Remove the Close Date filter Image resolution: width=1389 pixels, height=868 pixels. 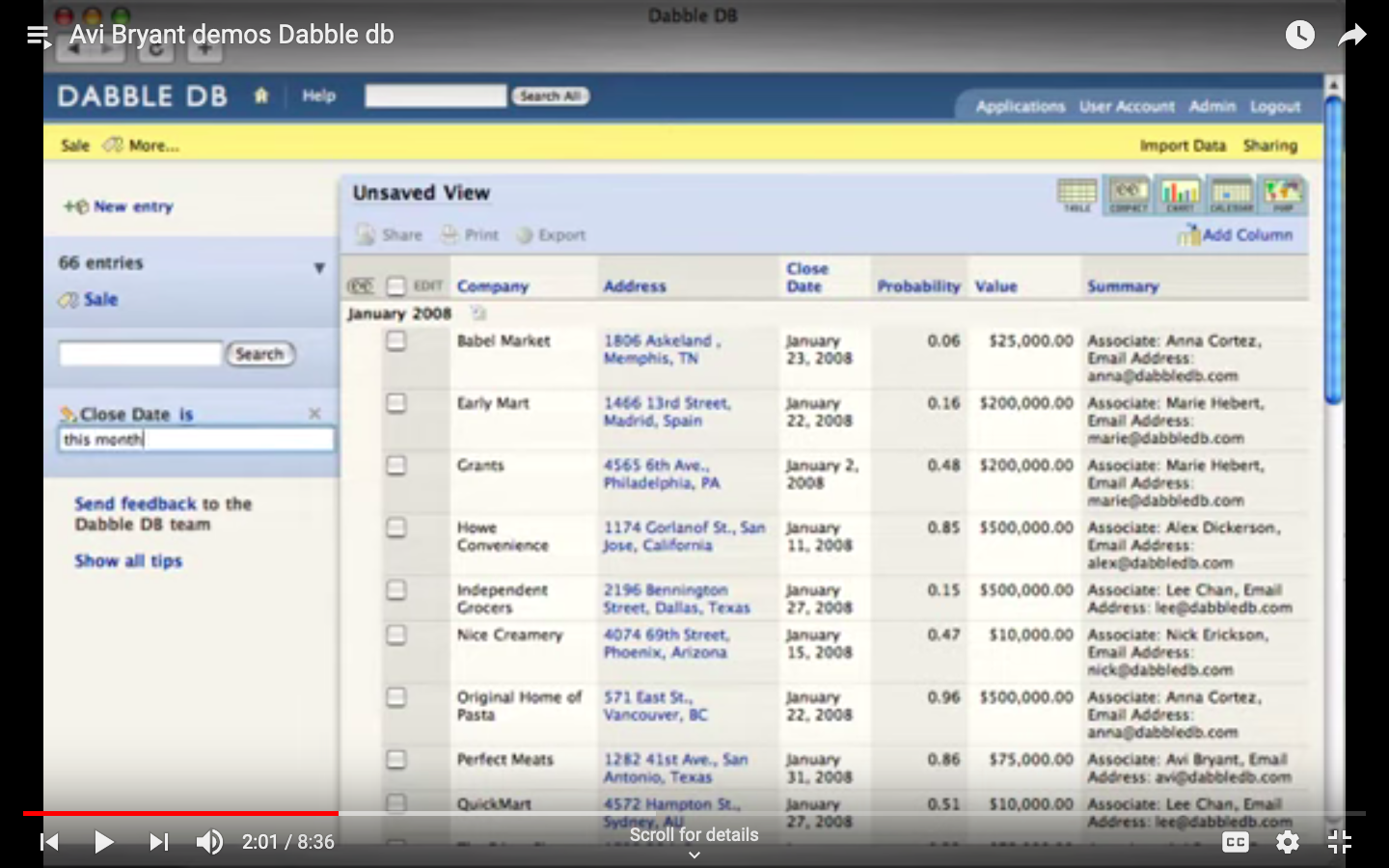point(314,414)
